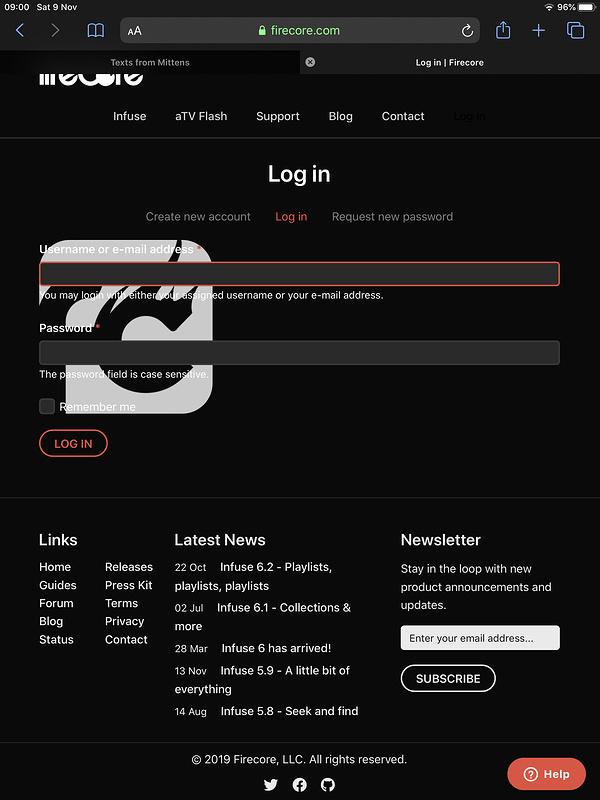
Task: Check the Status footer link
Action: click(x=56, y=639)
